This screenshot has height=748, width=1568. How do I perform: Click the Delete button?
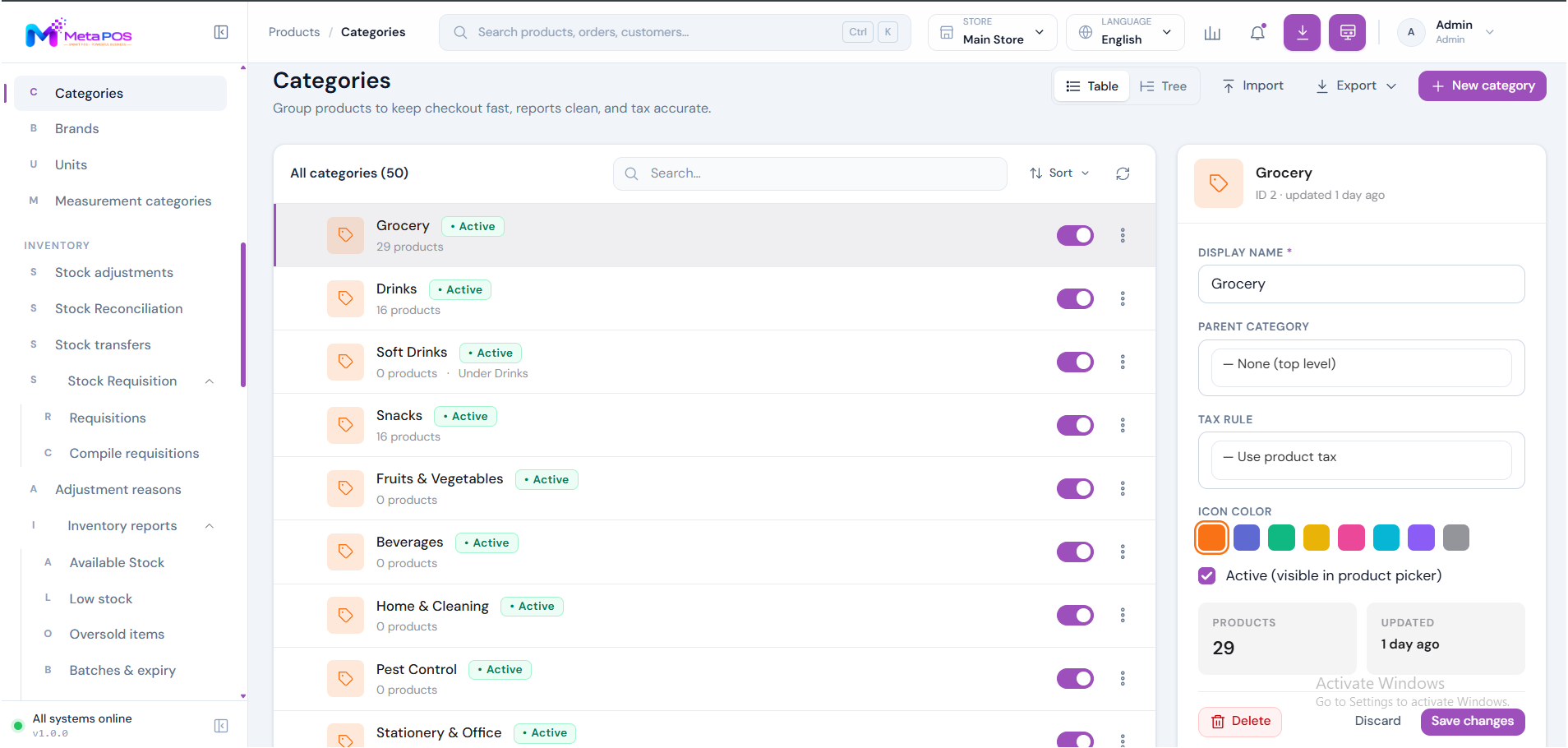[1240, 722]
